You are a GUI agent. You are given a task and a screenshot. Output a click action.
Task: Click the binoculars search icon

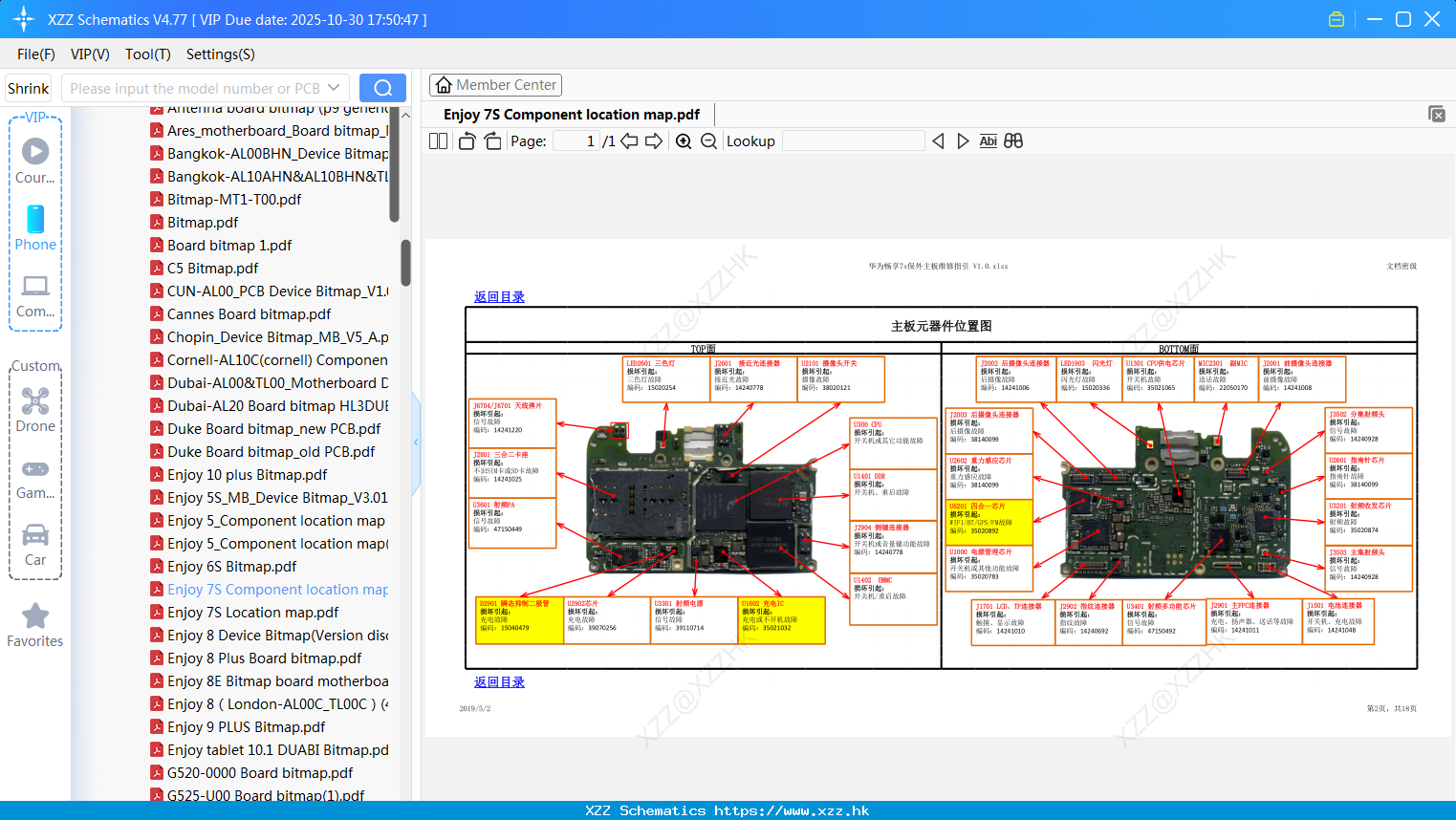tap(1013, 140)
